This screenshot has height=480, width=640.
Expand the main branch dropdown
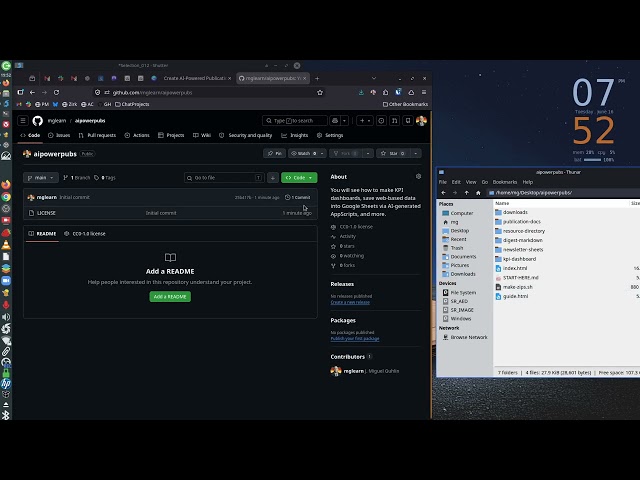(41, 178)
